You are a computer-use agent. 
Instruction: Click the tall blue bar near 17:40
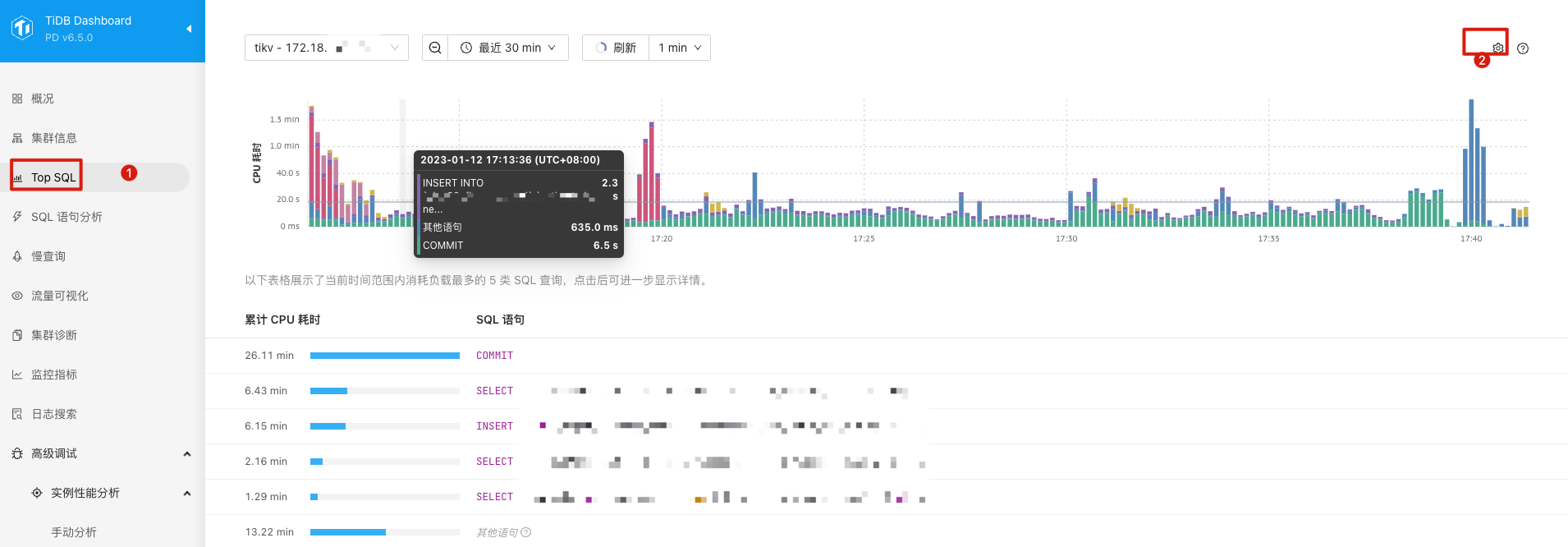tap(1471, 164)
